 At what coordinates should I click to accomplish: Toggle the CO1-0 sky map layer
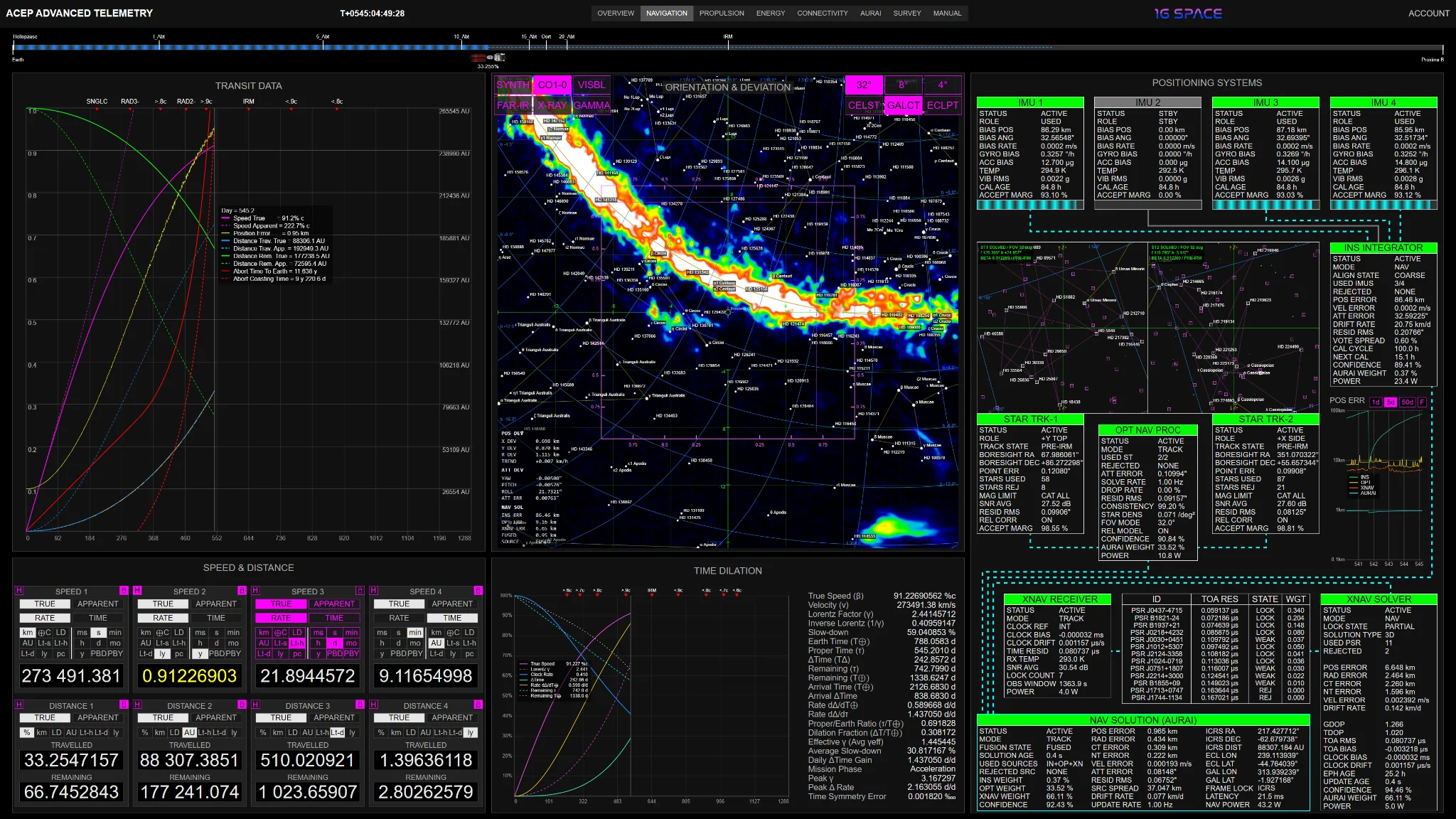[x=552, y=85]
